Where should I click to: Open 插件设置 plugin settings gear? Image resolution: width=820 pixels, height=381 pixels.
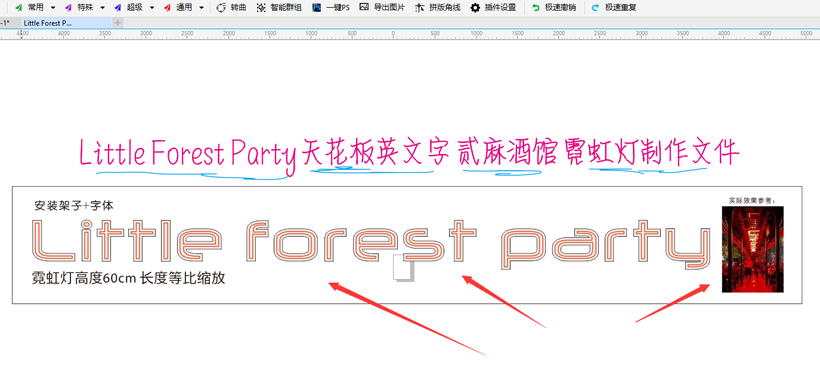(475, 8)
